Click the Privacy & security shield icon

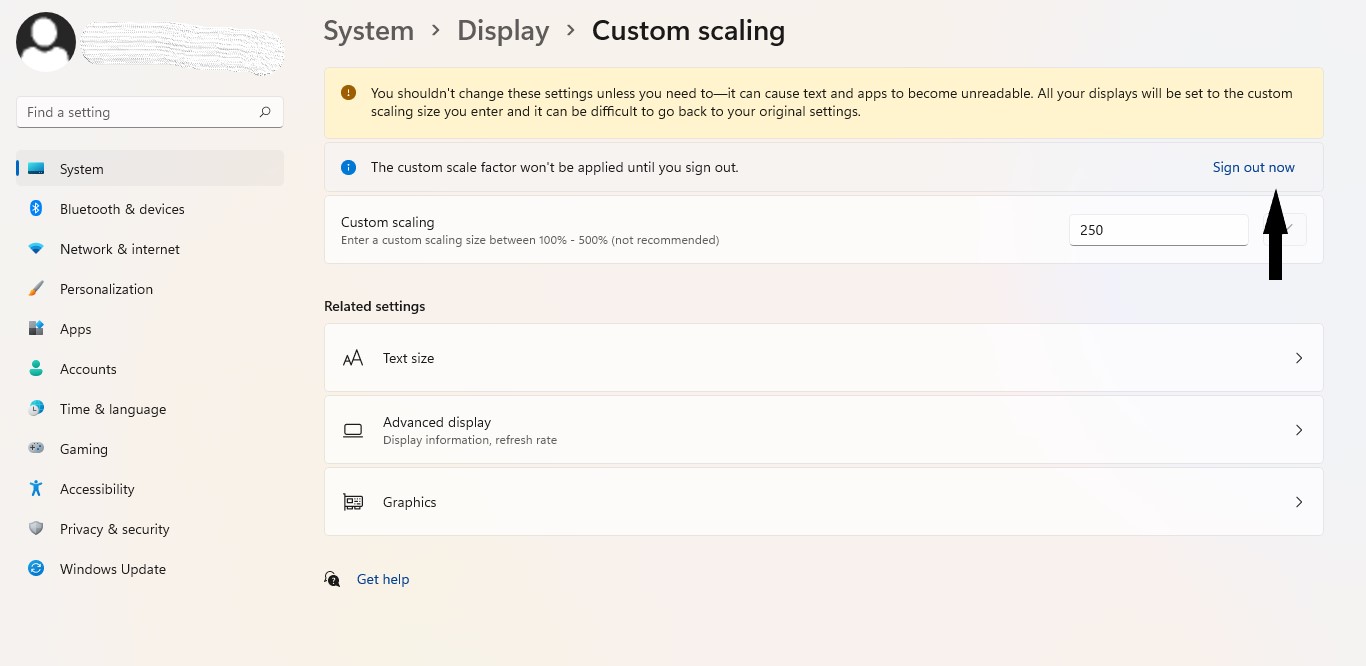point(36,529)
